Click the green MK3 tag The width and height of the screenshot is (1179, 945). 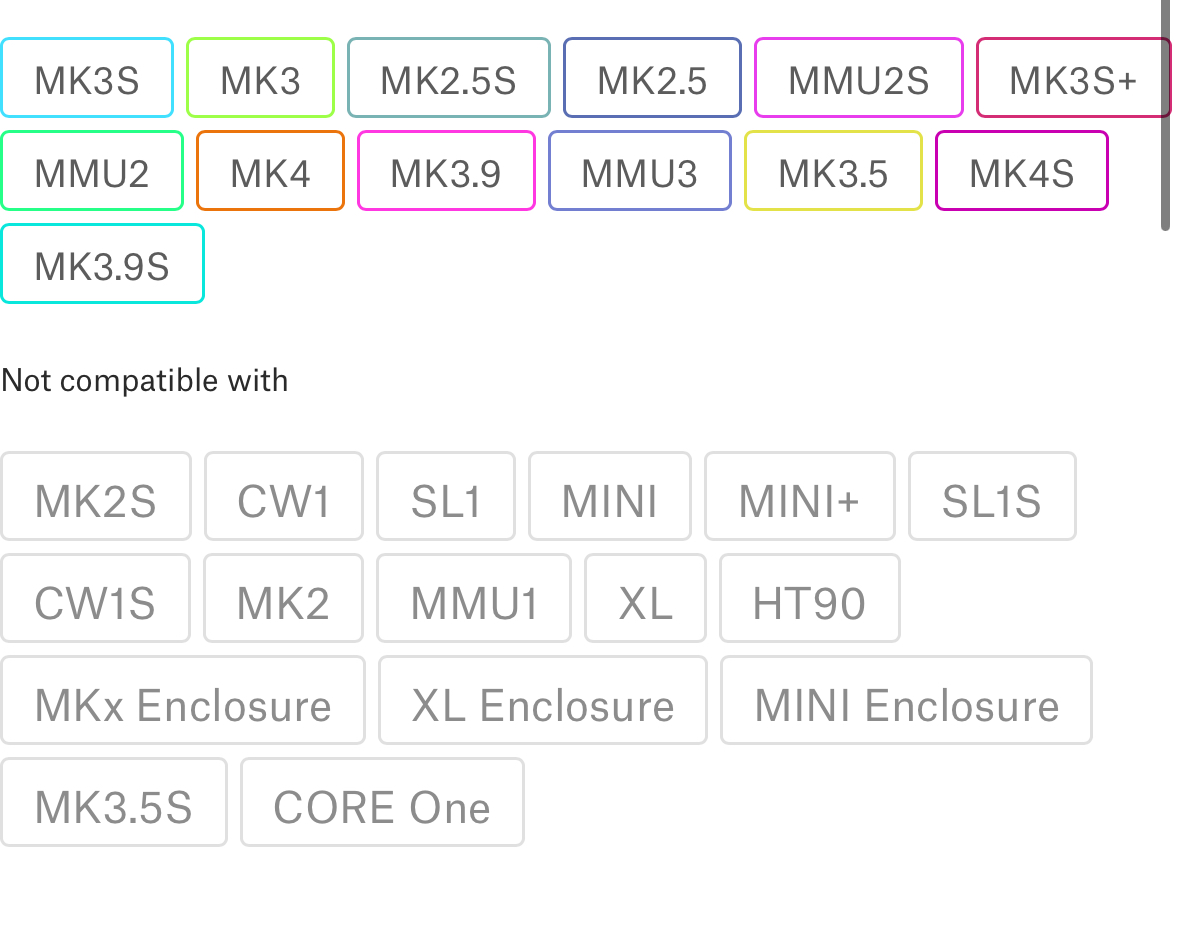tap(260, 78)
